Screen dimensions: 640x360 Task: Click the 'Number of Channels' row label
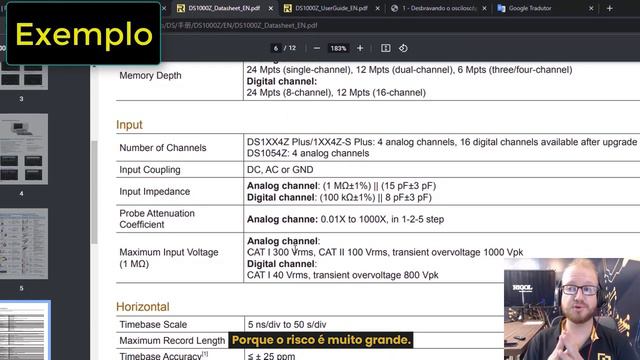[163, 148]
